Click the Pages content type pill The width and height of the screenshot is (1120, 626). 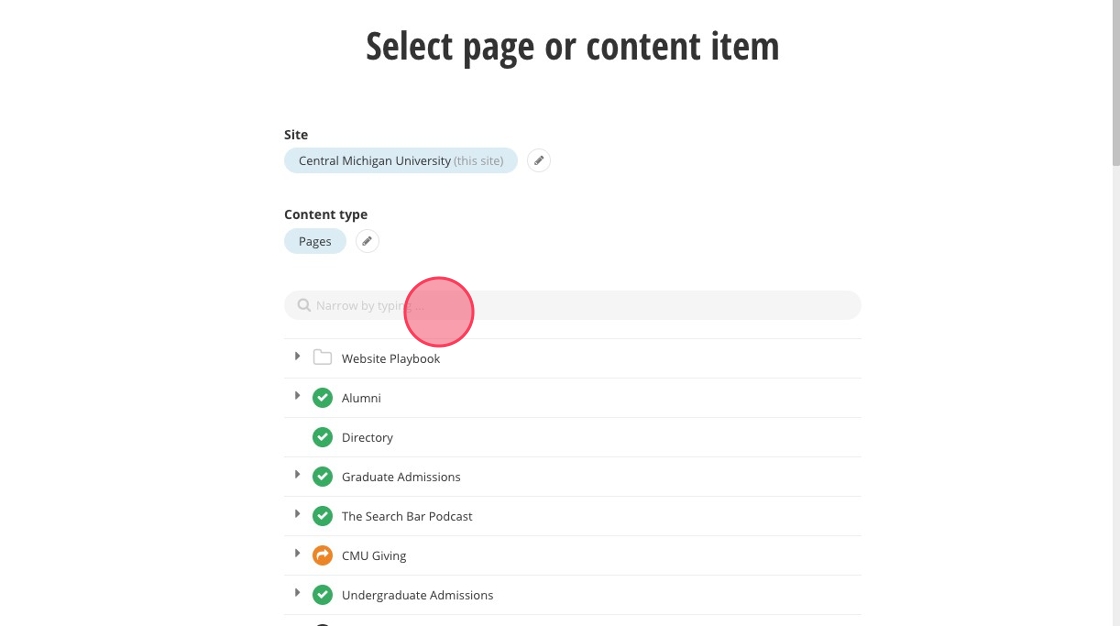314,241
